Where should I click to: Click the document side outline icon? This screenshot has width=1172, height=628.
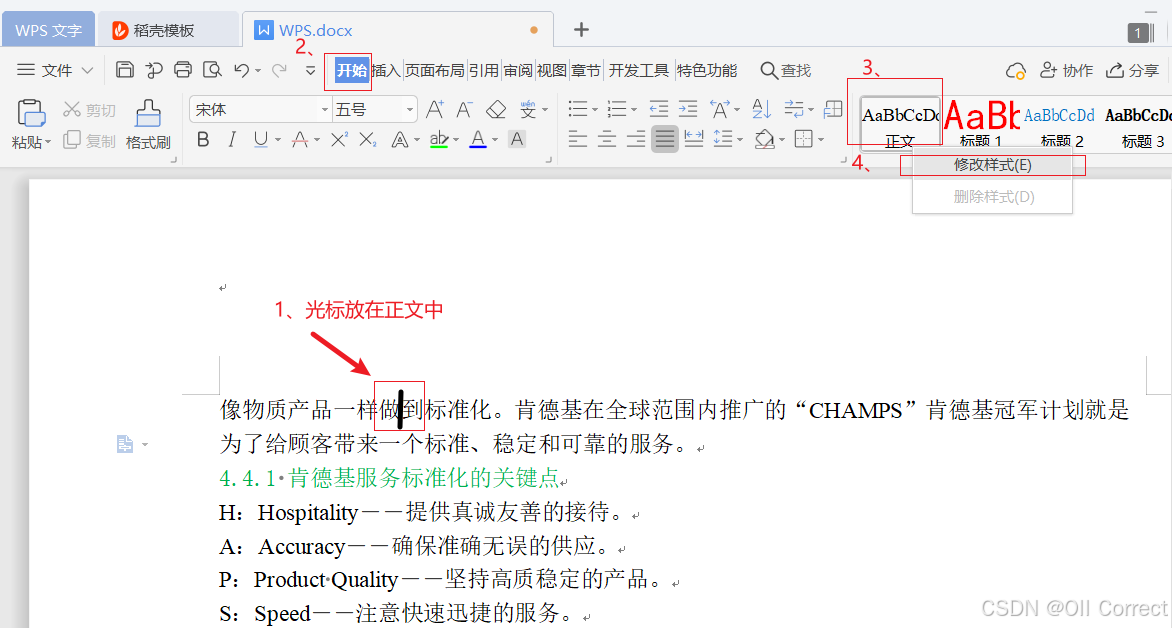(125, 444)
